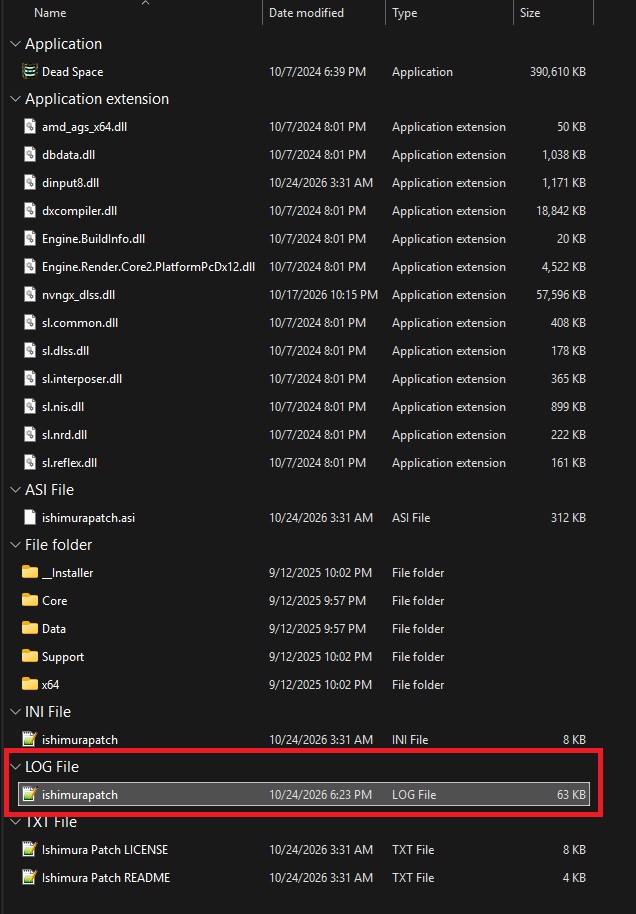Click the amd_ags_x64.dll file icon
636x914 pixels.
pos(30,126)
